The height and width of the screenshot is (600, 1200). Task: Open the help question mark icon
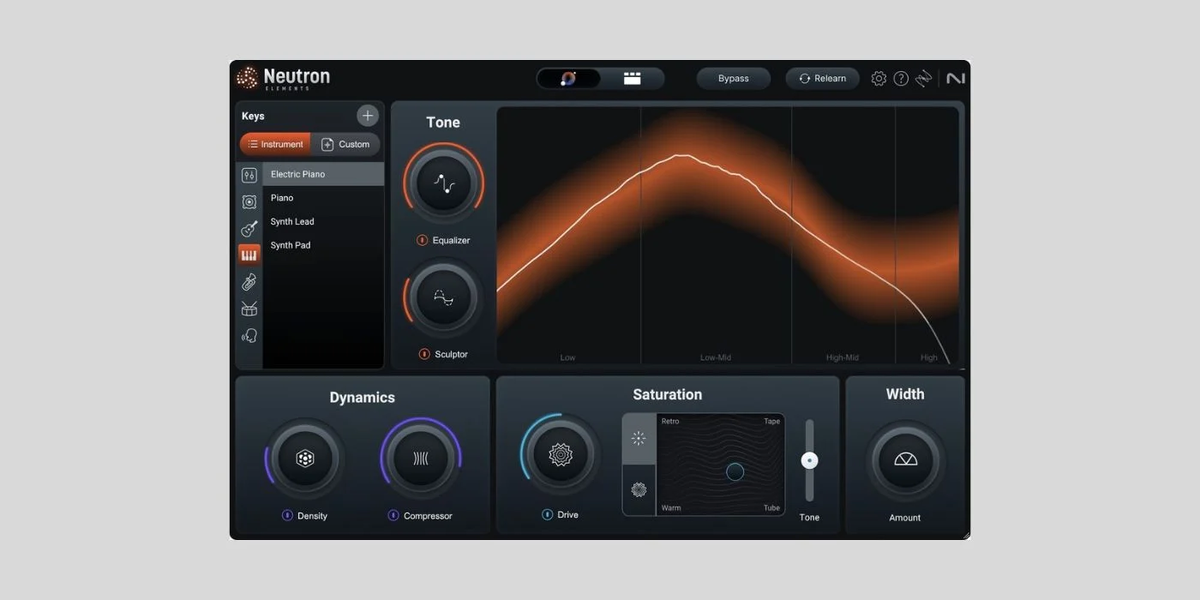coord(901,78)
